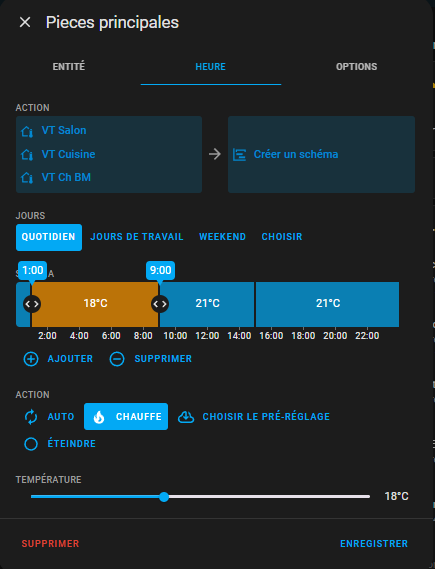Enable the Chauffe heating mode
This screenshot has width=435, height=569.
[126, 417]
